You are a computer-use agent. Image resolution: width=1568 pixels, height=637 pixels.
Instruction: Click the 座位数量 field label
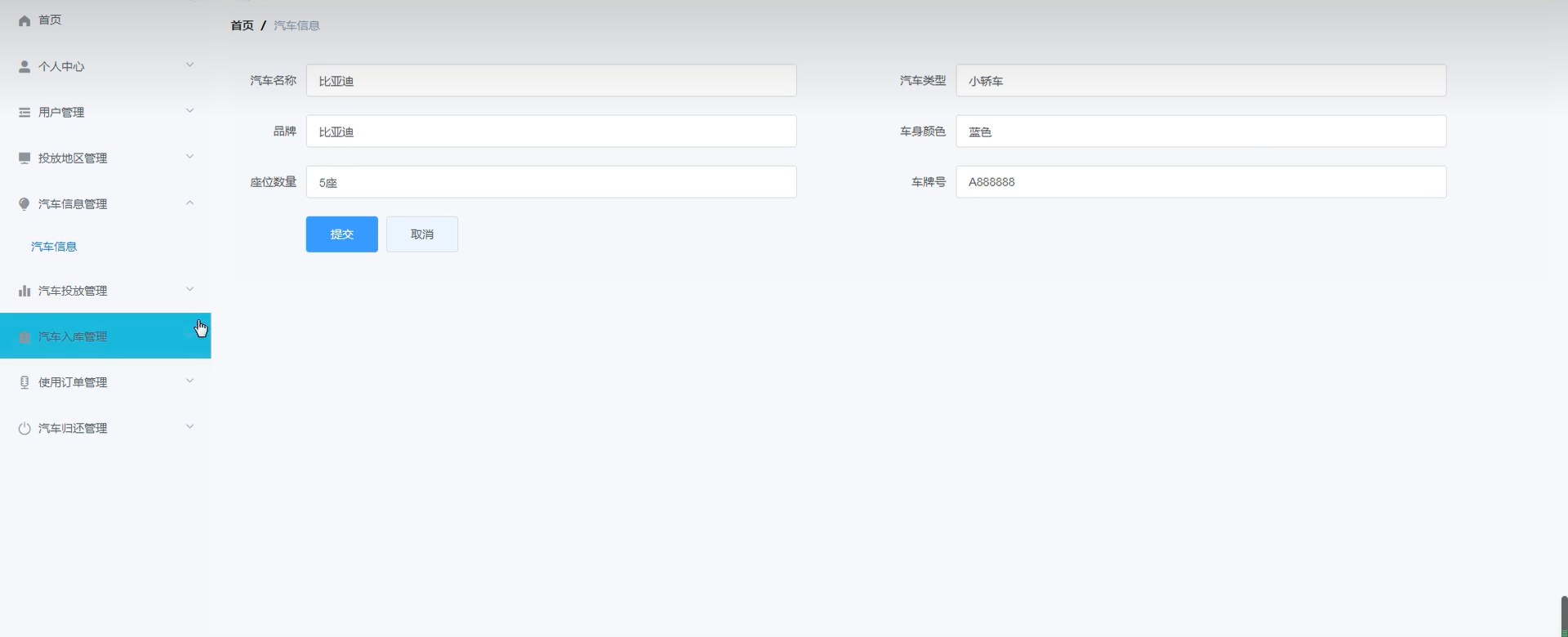click(273, 181)
